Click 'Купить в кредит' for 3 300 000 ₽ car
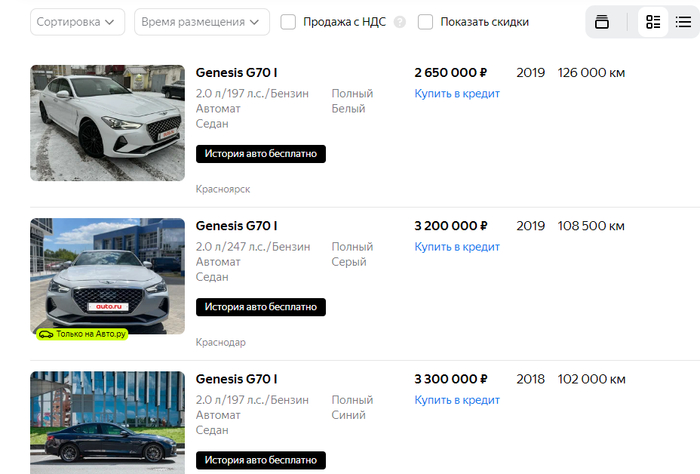 tap(457, 400)
